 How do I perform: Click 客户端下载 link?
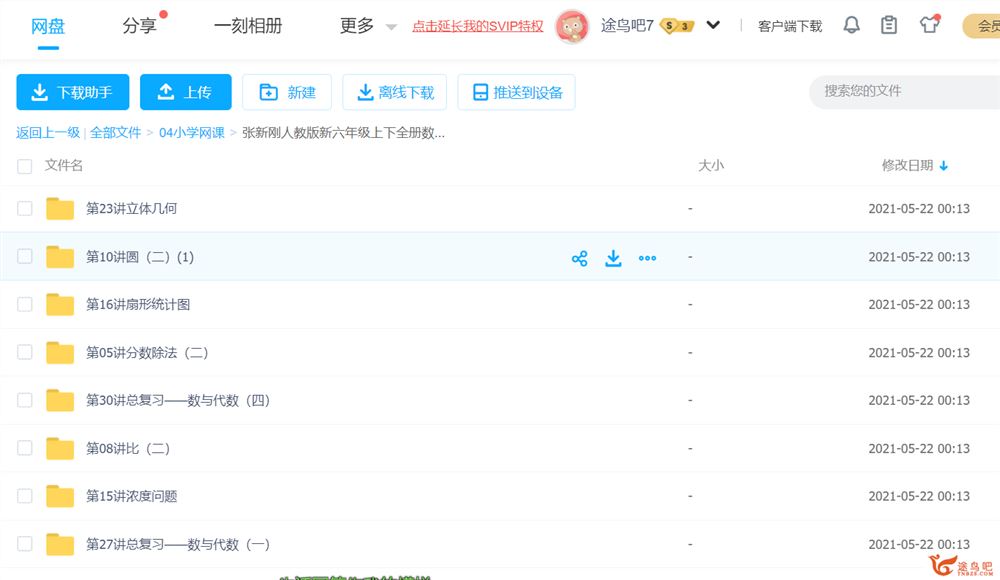click(790, 26)
